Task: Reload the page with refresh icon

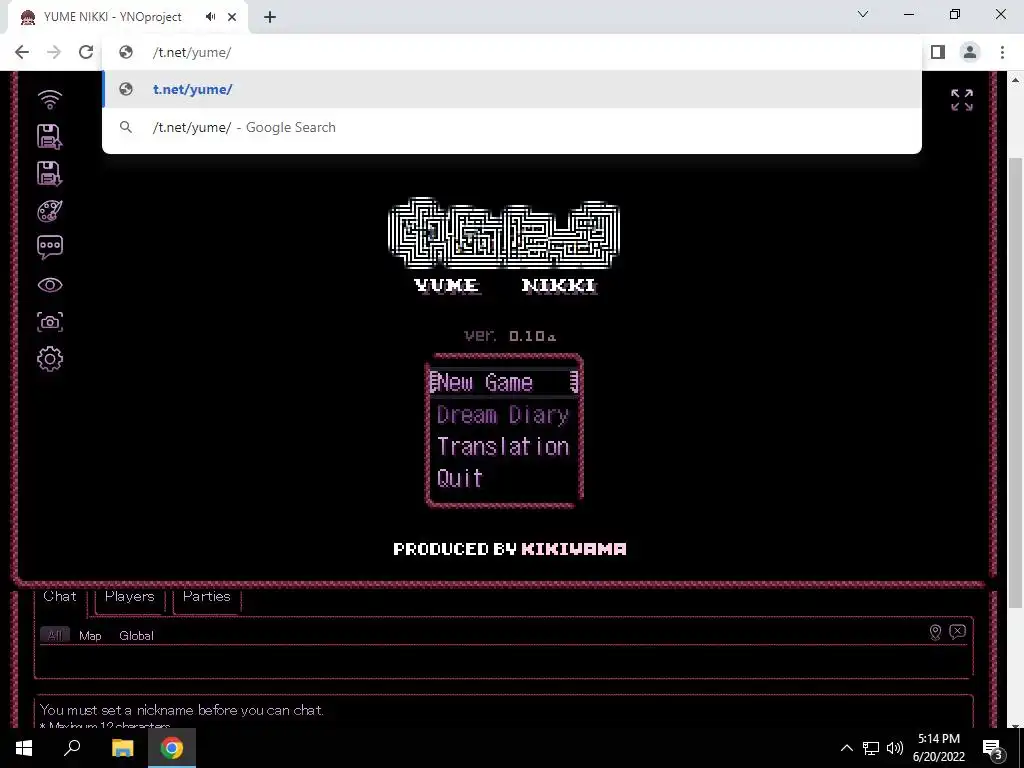Action: point(86,52)
